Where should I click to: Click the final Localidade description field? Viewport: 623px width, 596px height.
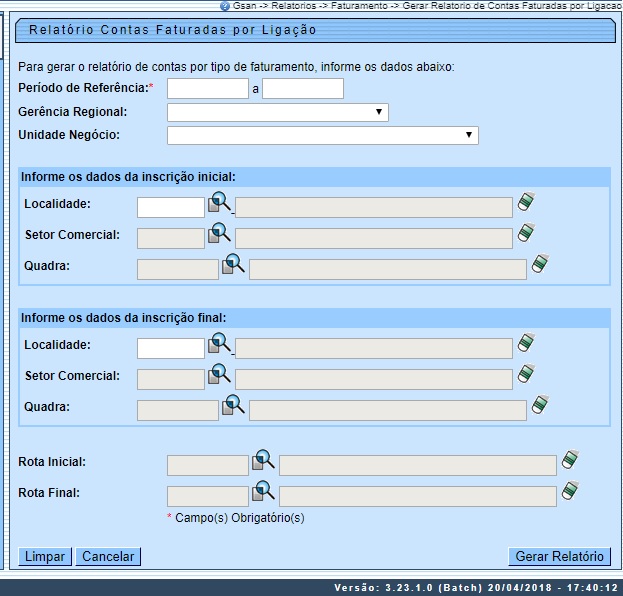point(374,348)
